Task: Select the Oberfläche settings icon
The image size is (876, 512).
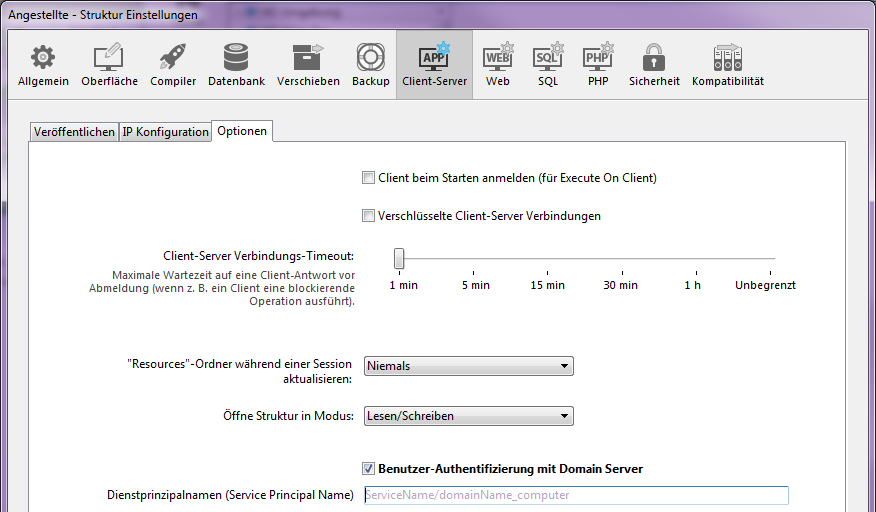Action: [109, 65]
